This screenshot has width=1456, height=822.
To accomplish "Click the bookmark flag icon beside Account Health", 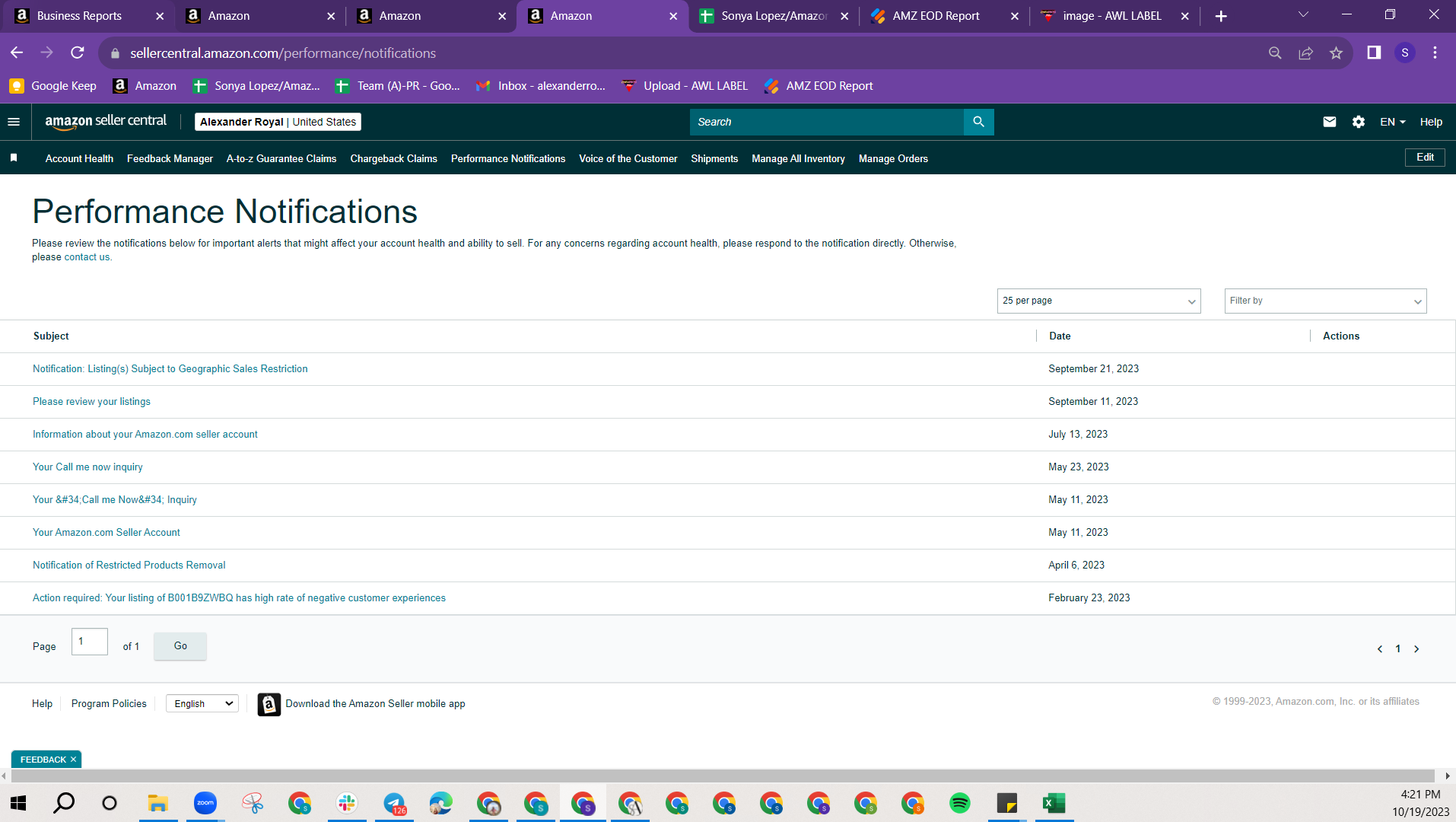I will [14, 158].
